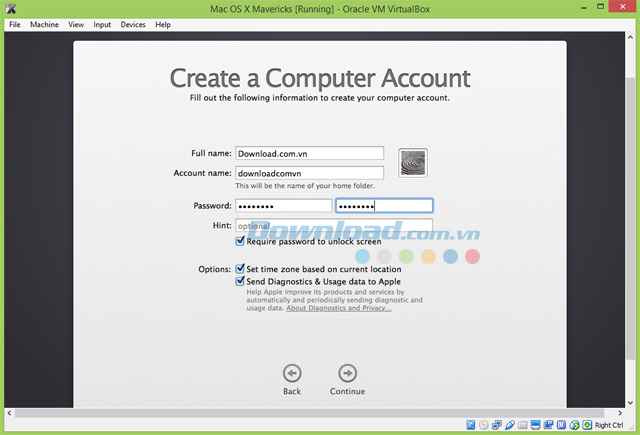Click the optical disc status icon

point(484,425)
